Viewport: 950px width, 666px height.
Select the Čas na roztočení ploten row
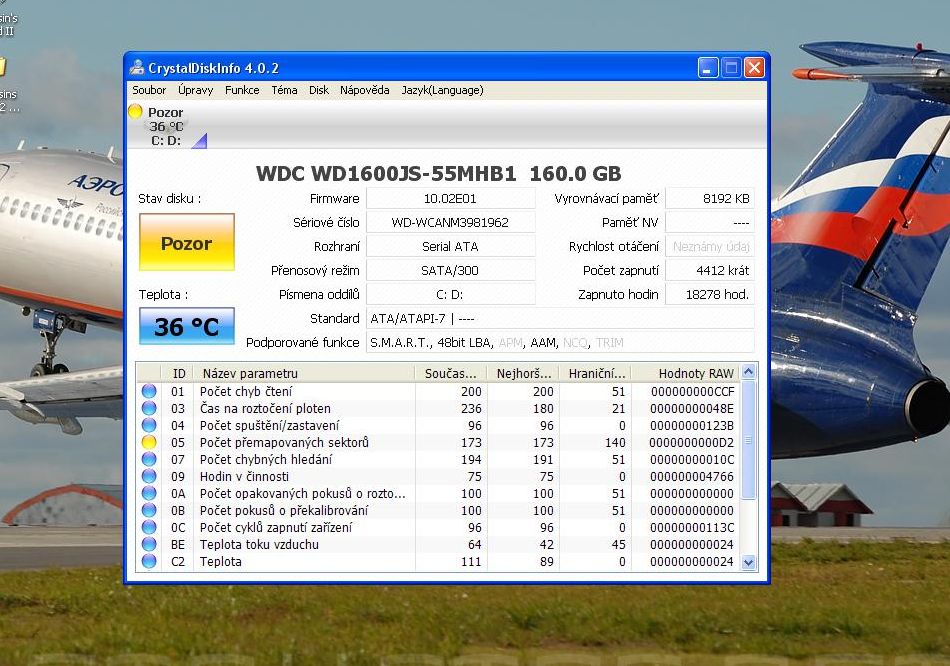[x=439, y=408]
